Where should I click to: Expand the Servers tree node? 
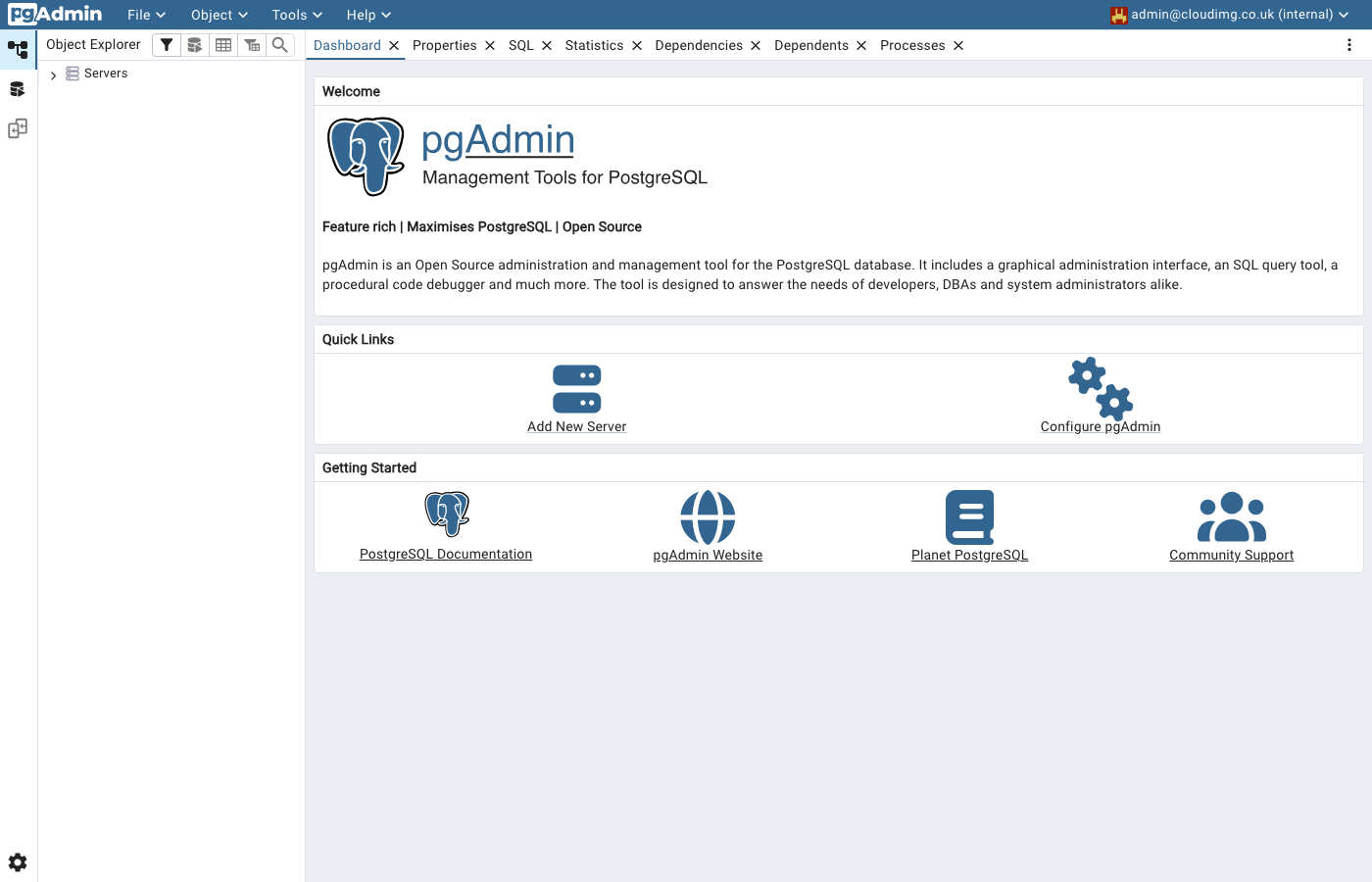tap(53, 73)
